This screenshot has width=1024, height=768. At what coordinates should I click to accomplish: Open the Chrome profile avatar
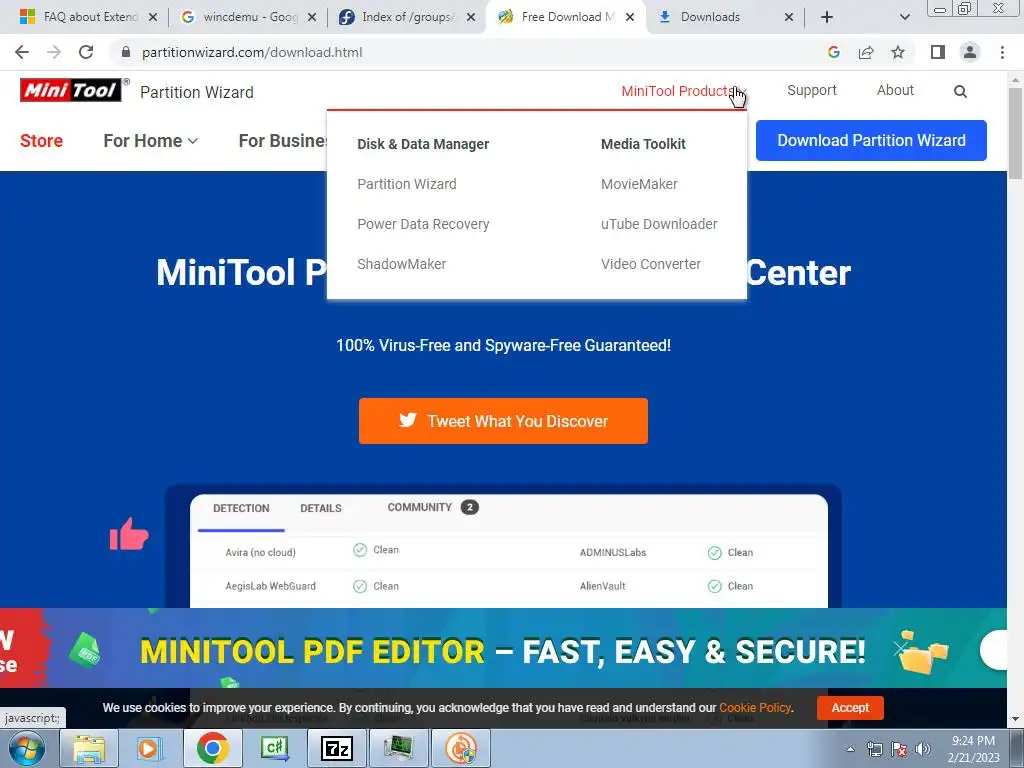click(x=970, y=52)
